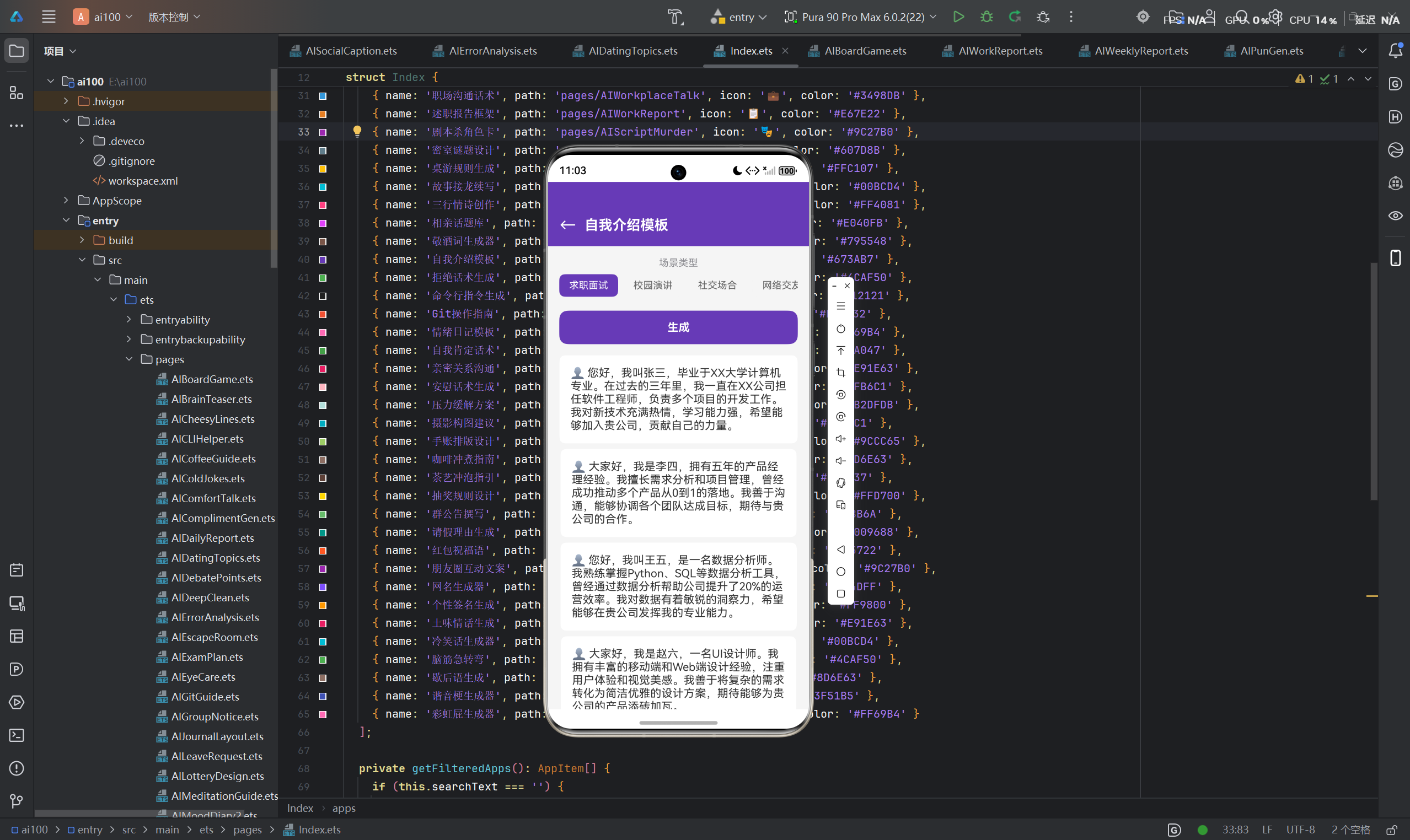Open the main hamburger menu

click(49, 17)
